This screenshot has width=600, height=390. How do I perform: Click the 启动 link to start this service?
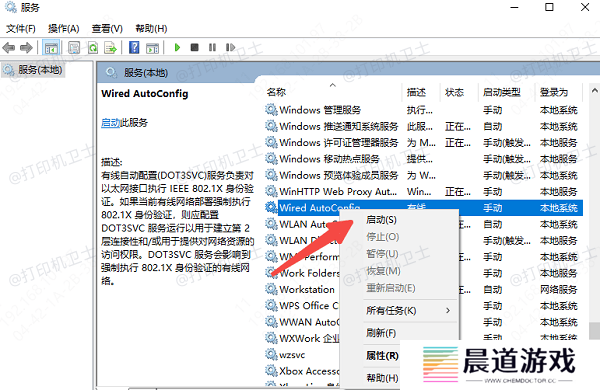111,123
